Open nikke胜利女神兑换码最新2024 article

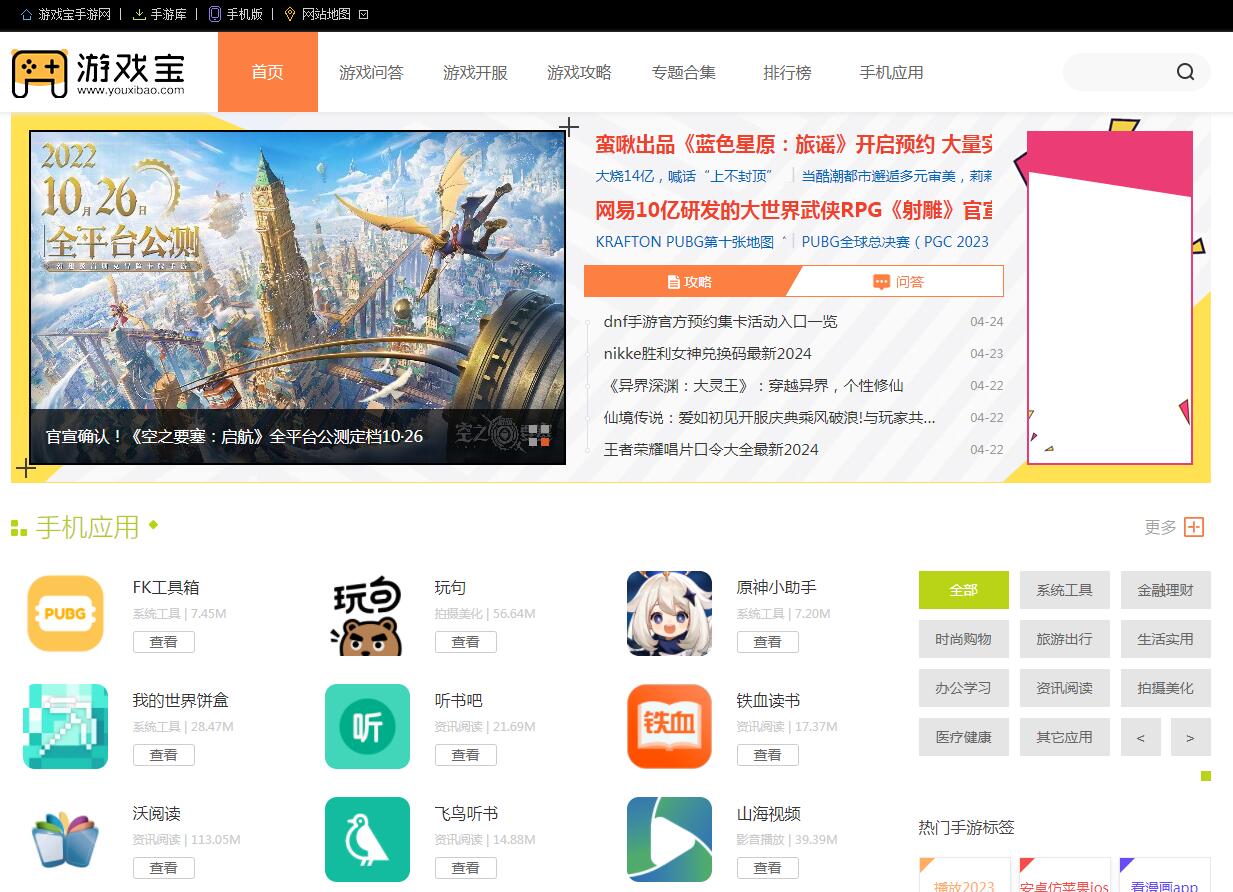708,354
